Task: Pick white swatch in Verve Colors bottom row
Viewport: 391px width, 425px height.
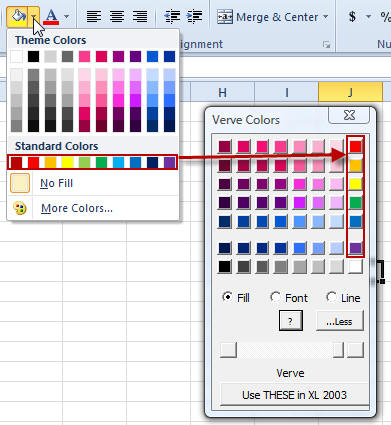Action: coord(356,267)
